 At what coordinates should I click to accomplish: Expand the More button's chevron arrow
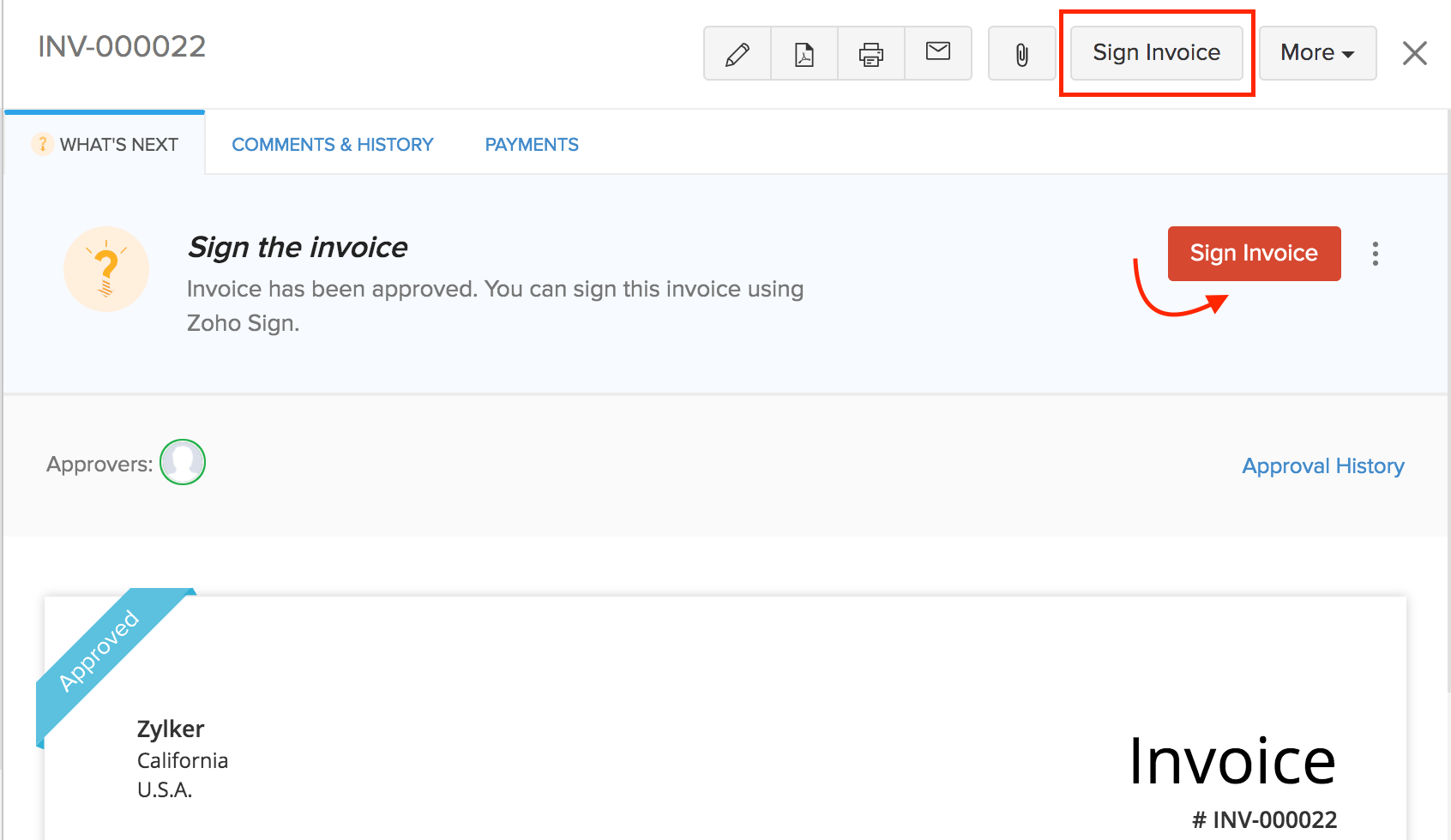click(x=1349, y=54)
